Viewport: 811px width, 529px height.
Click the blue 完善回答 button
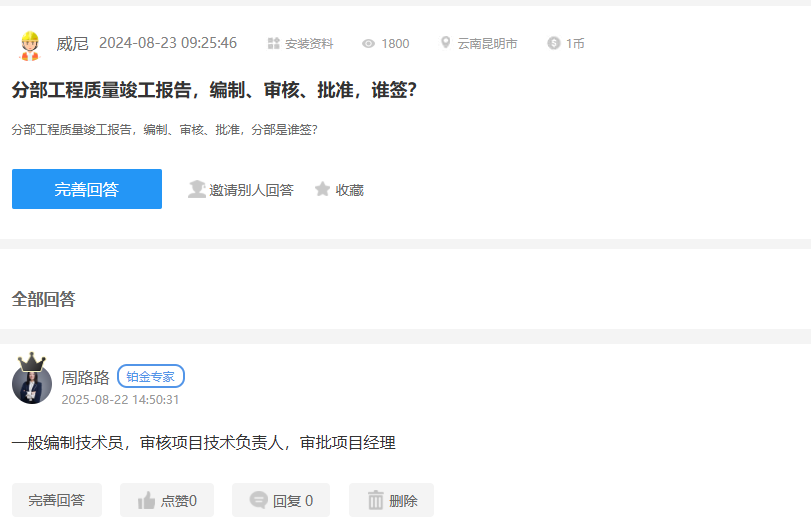point(87,189)
